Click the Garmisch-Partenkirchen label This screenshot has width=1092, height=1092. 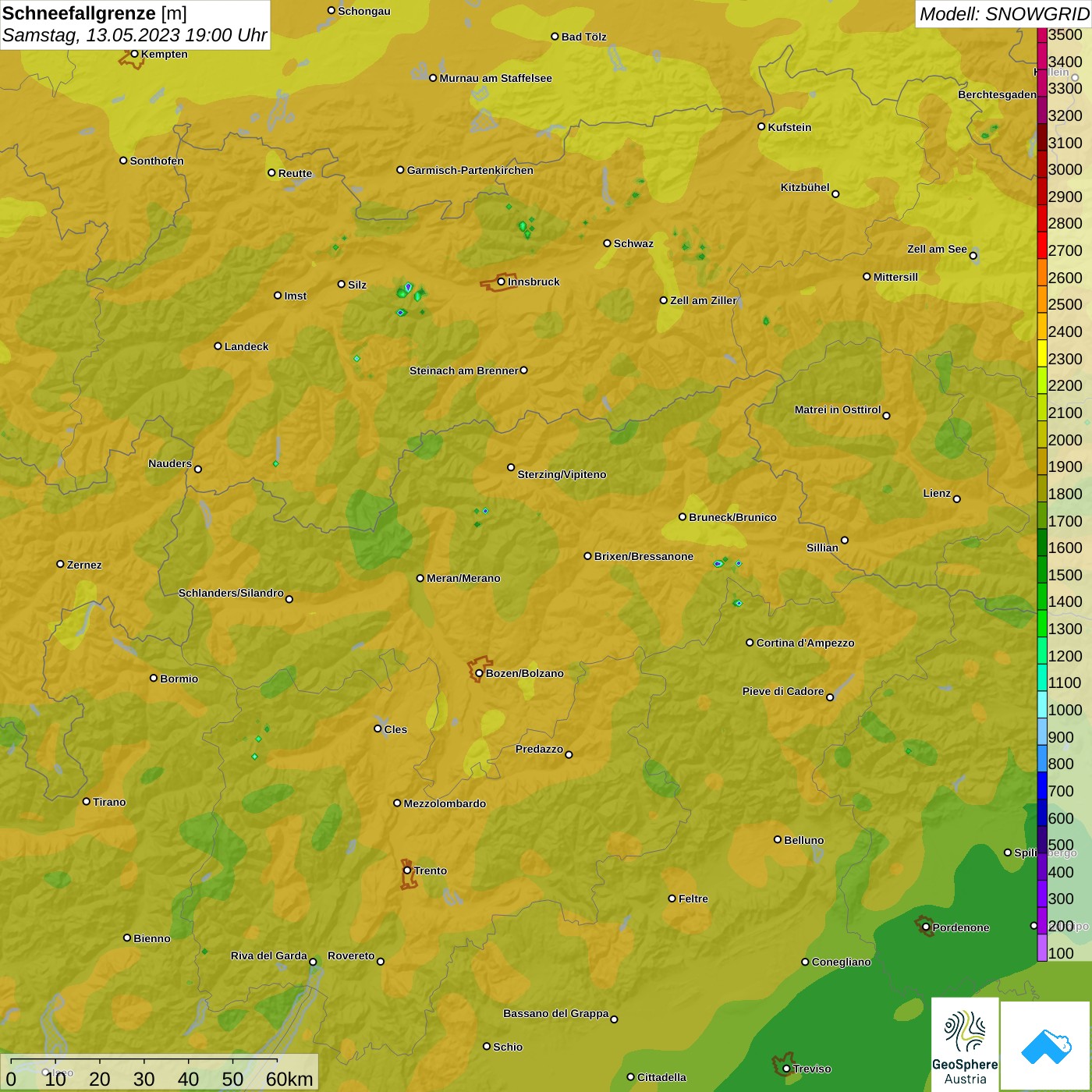[x=470, y=170]
